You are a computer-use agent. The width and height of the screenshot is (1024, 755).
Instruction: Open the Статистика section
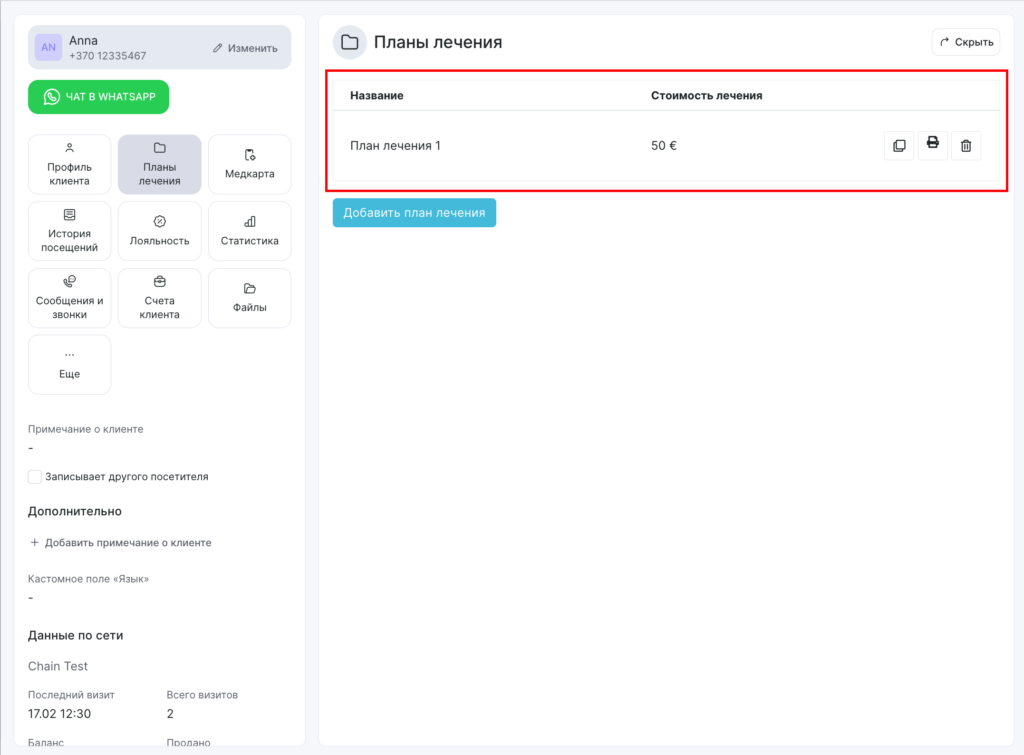click(x=249, y=231)
